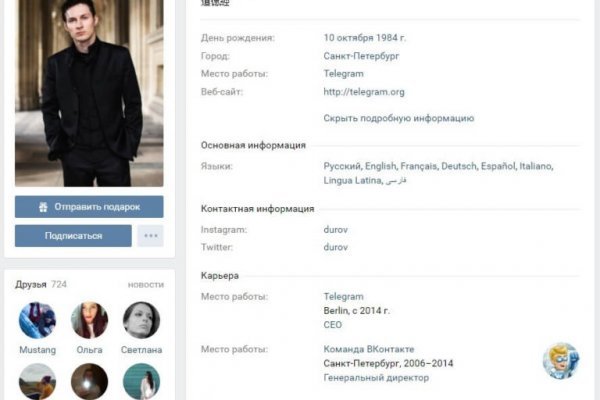Click the ВКонтакте team logo thumbnail
The image size is (600, 400).
coord(561,361)
